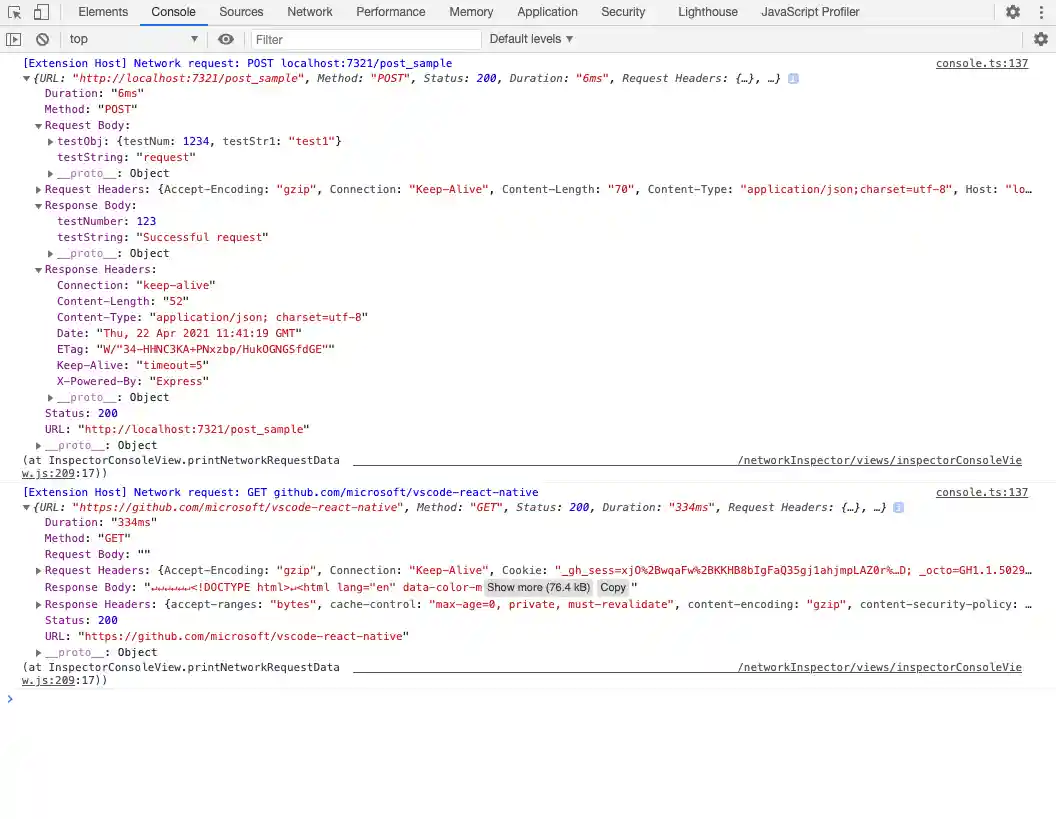
Task: Click the info badge beside the POST object
Action: pos(793,79)
